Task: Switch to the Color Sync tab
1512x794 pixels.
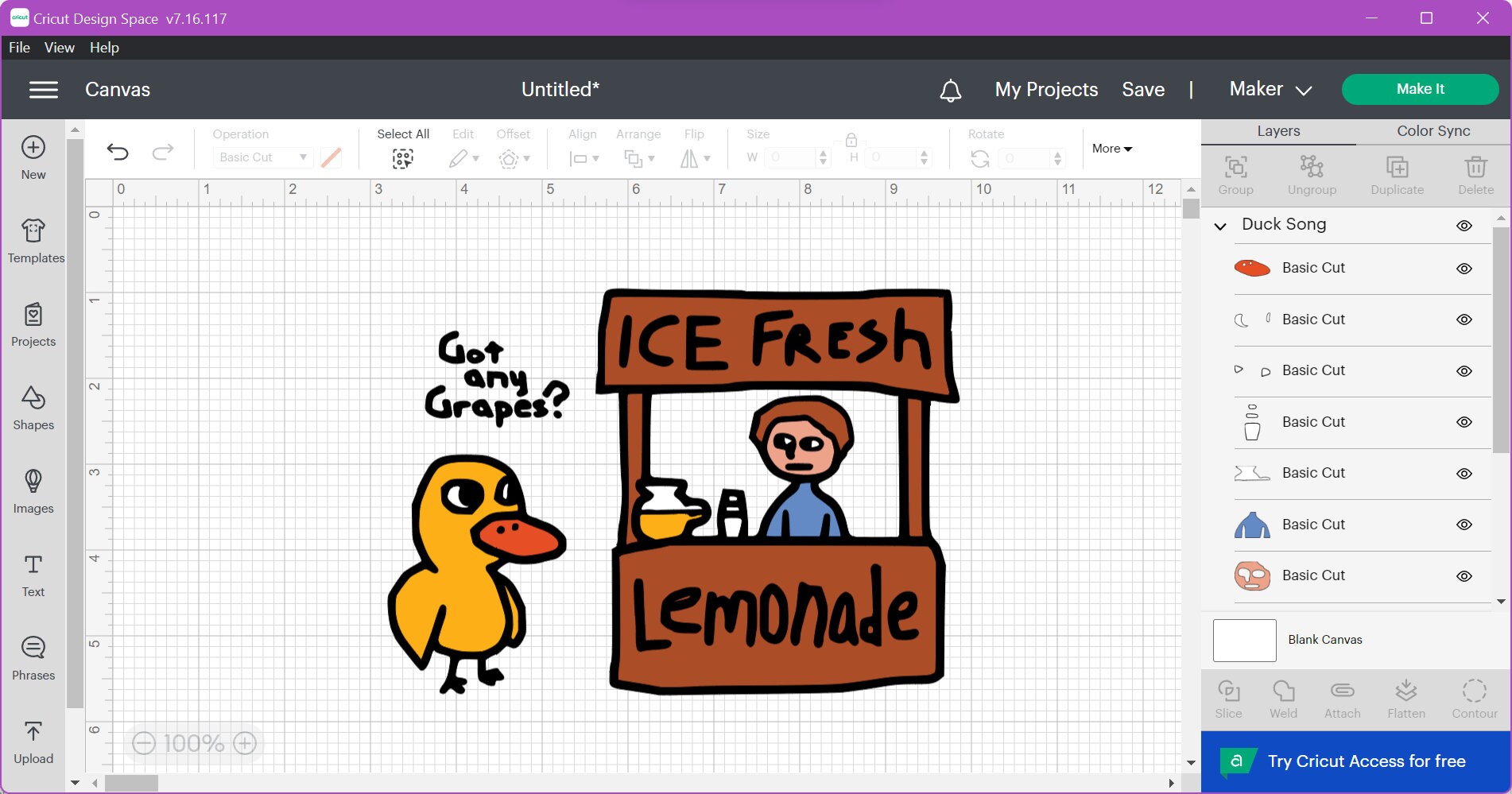Action: [1432, 130]
